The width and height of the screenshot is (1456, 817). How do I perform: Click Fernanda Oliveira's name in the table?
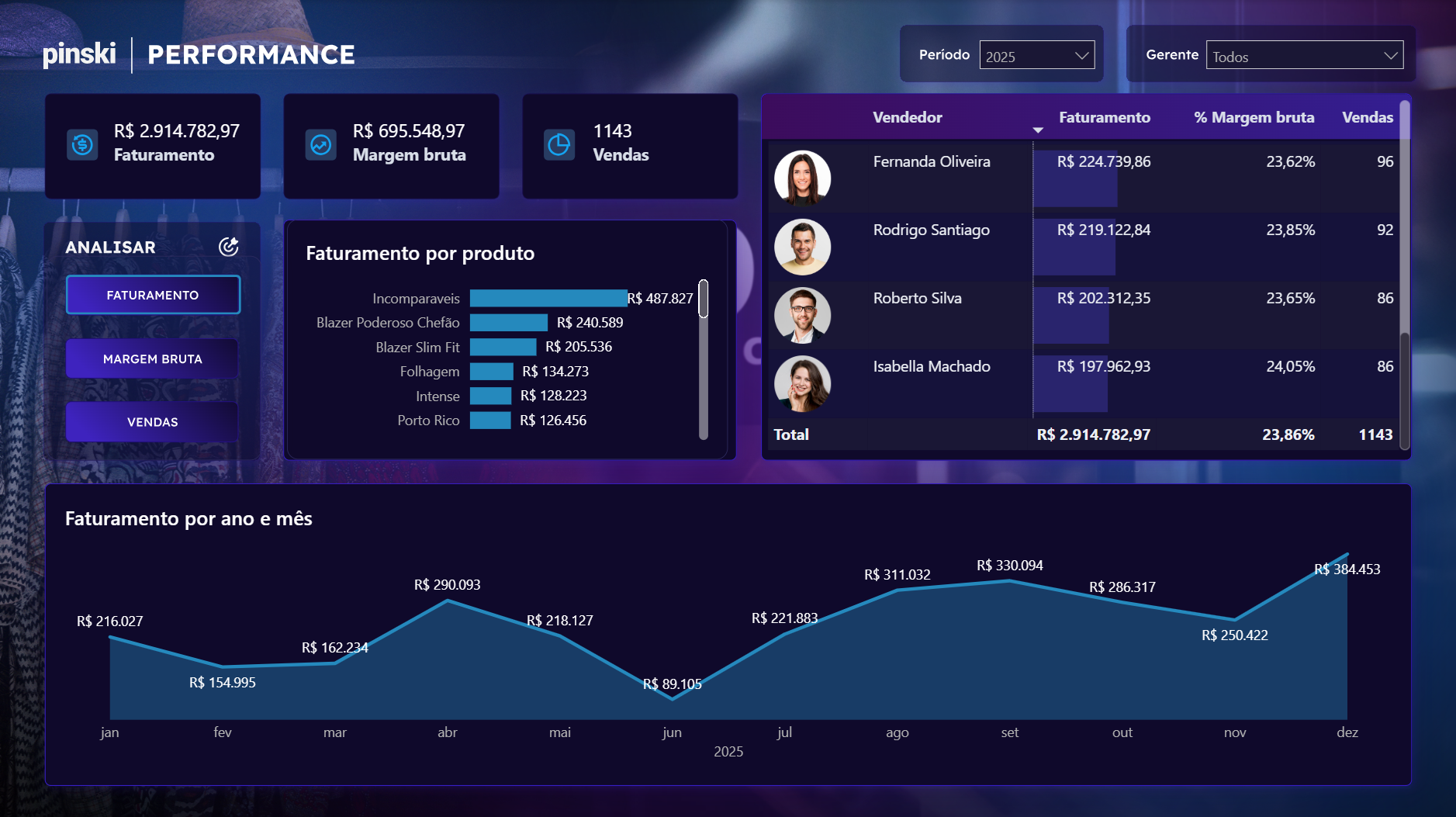(931, 161)
